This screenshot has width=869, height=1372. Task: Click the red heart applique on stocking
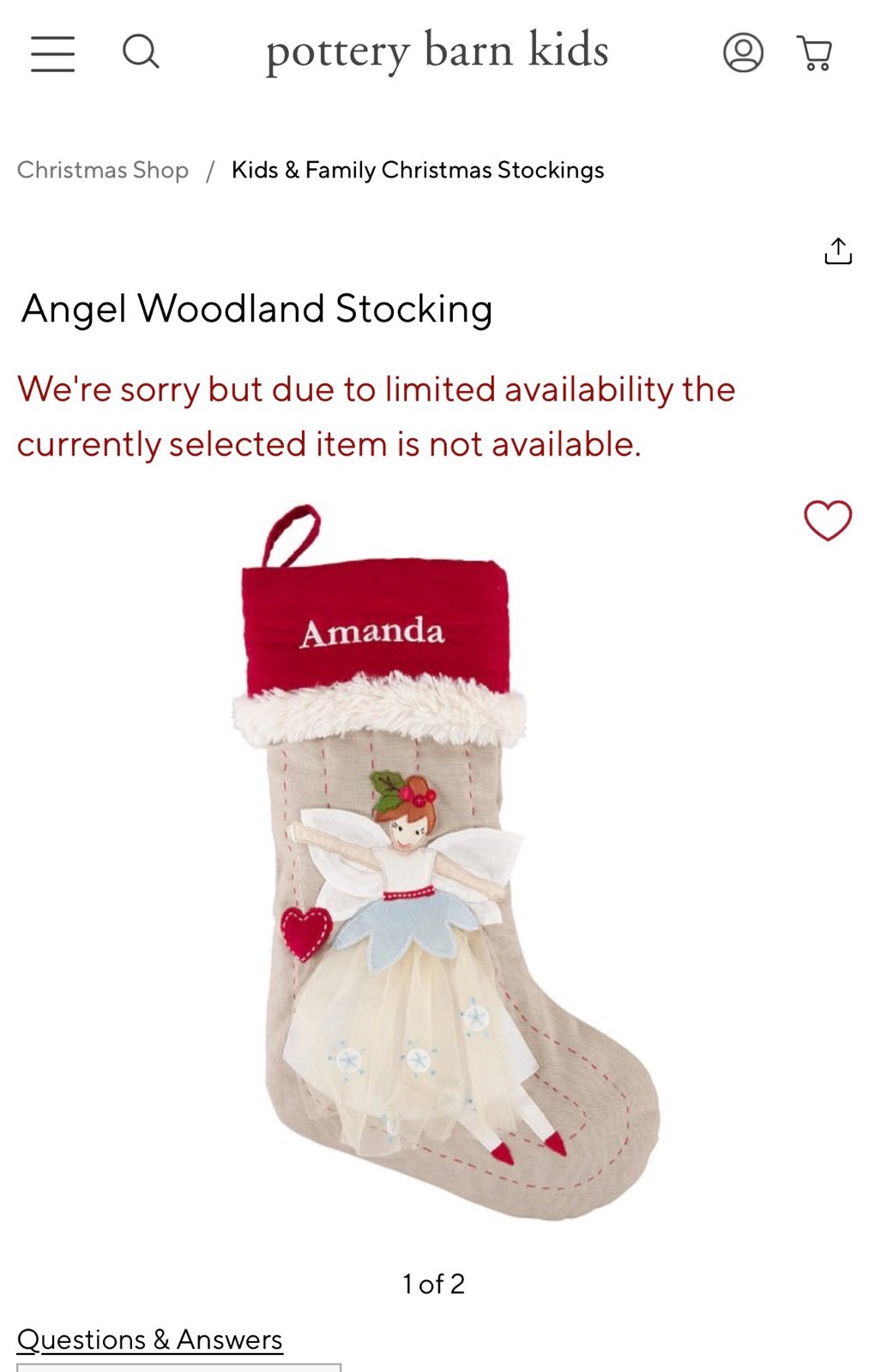(x=305, y=933)
